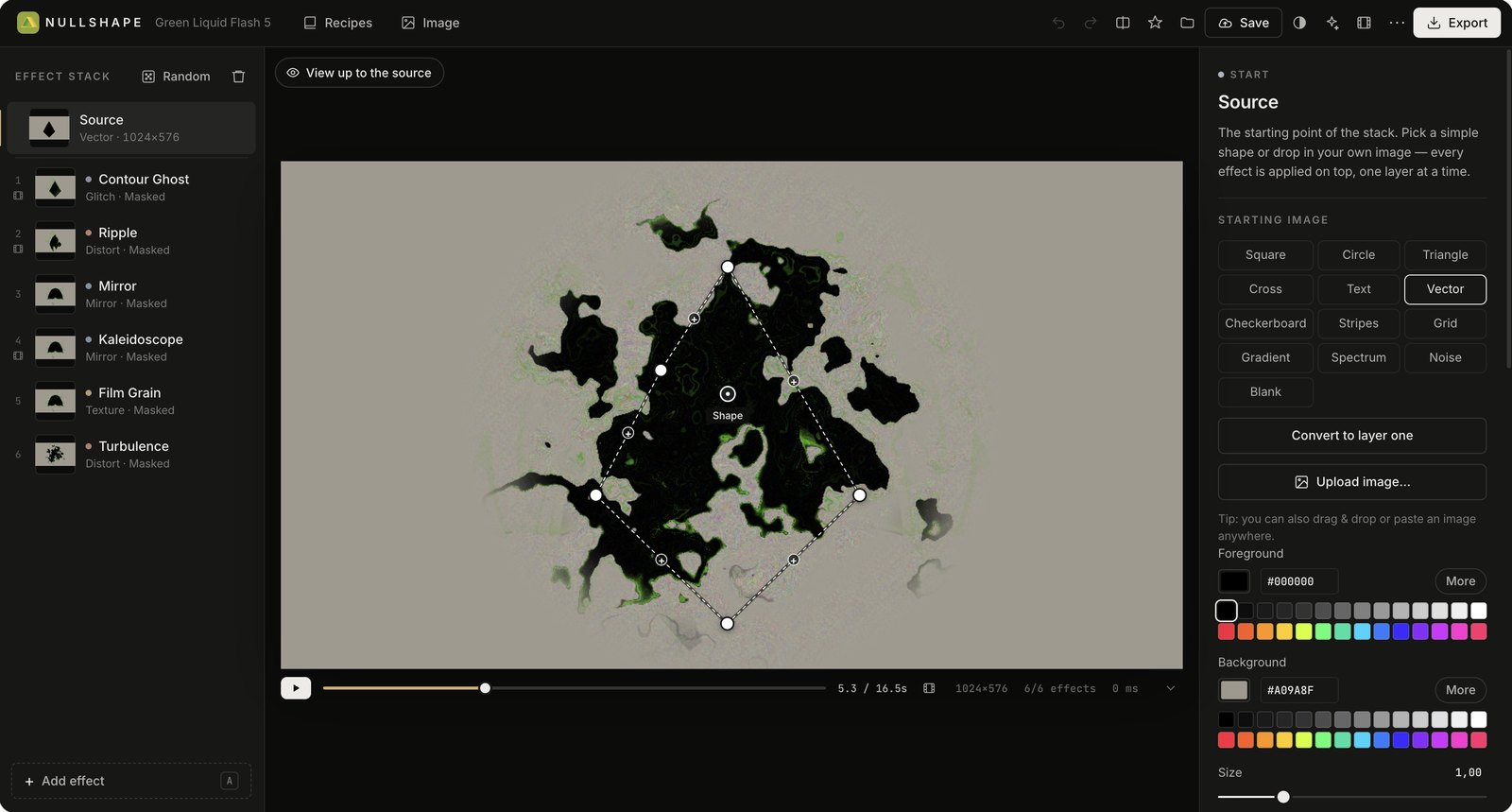The width and height of the screenshot is (1512, 812).
Task: Open More foreground color options
Action: (x=1460, y=581)
